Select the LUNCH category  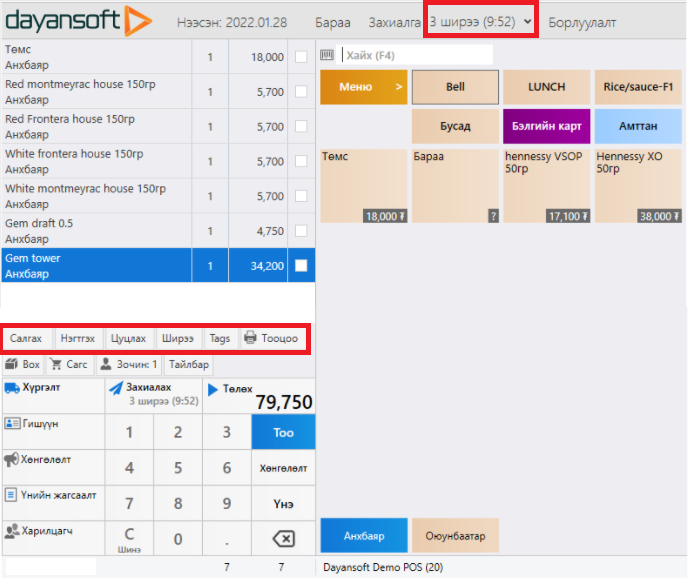pyautogui.click(x=546, y=87)
